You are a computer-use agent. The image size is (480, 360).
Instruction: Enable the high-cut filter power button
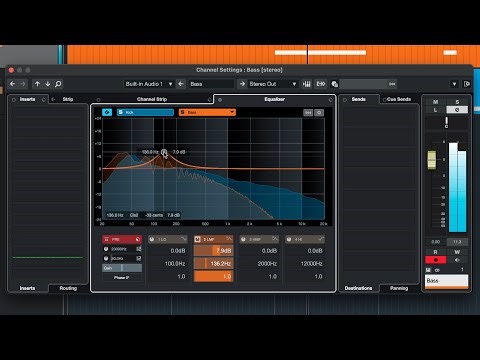click(106, 249)
